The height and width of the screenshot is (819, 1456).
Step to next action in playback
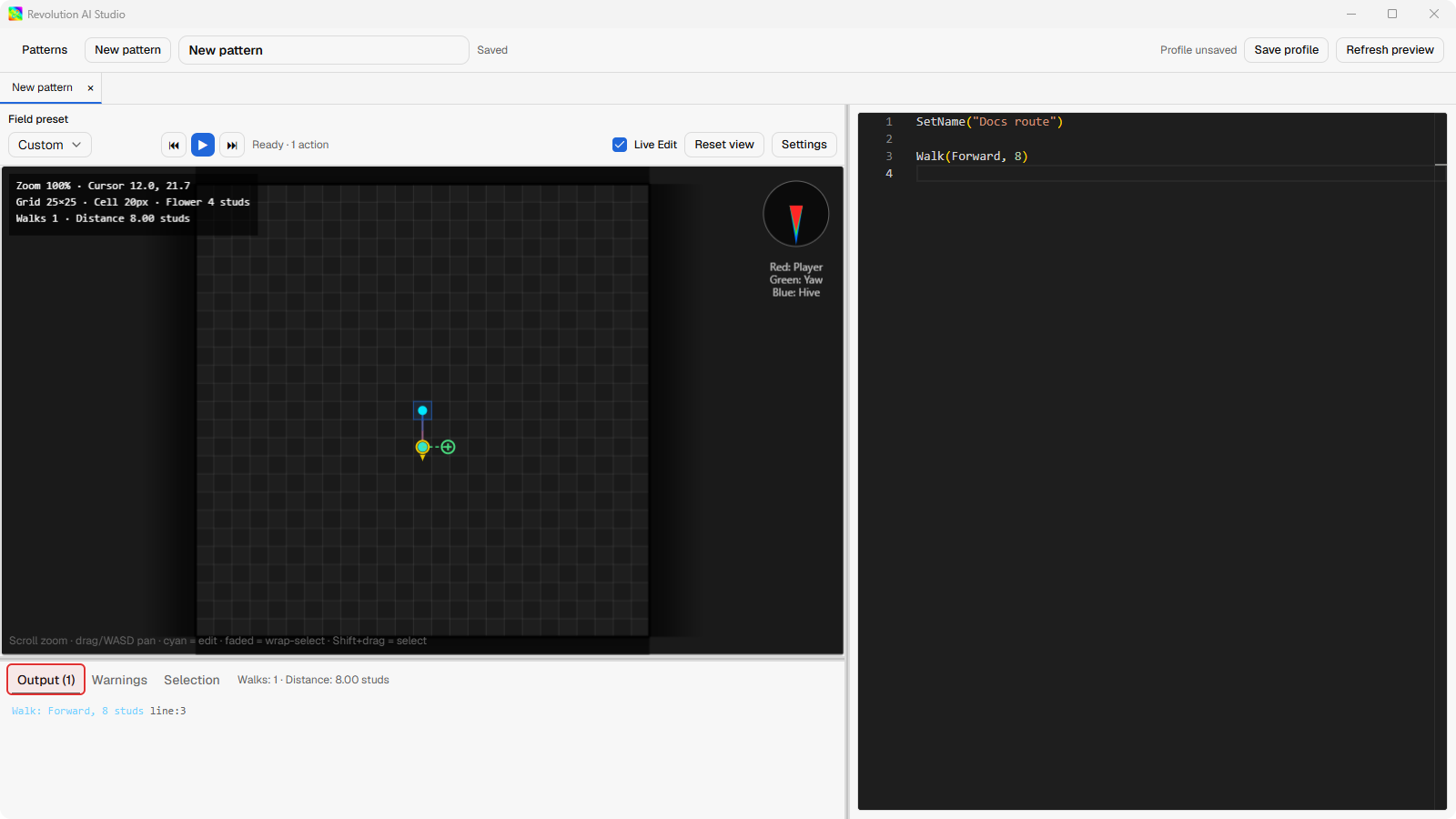232,145
